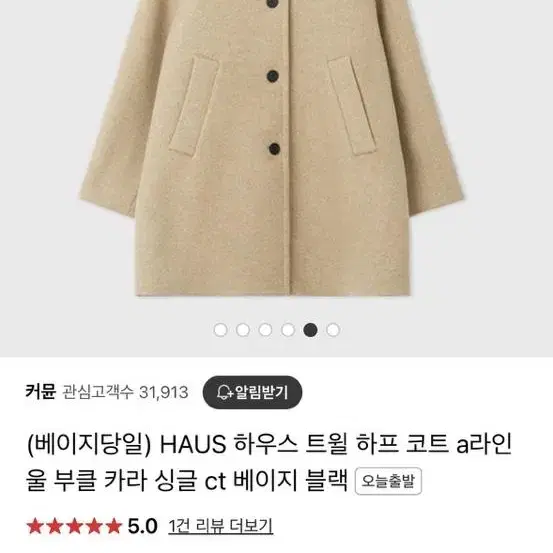Select the fourth image carousel dot
Screen dimensions: 553x553
point(288,330)
